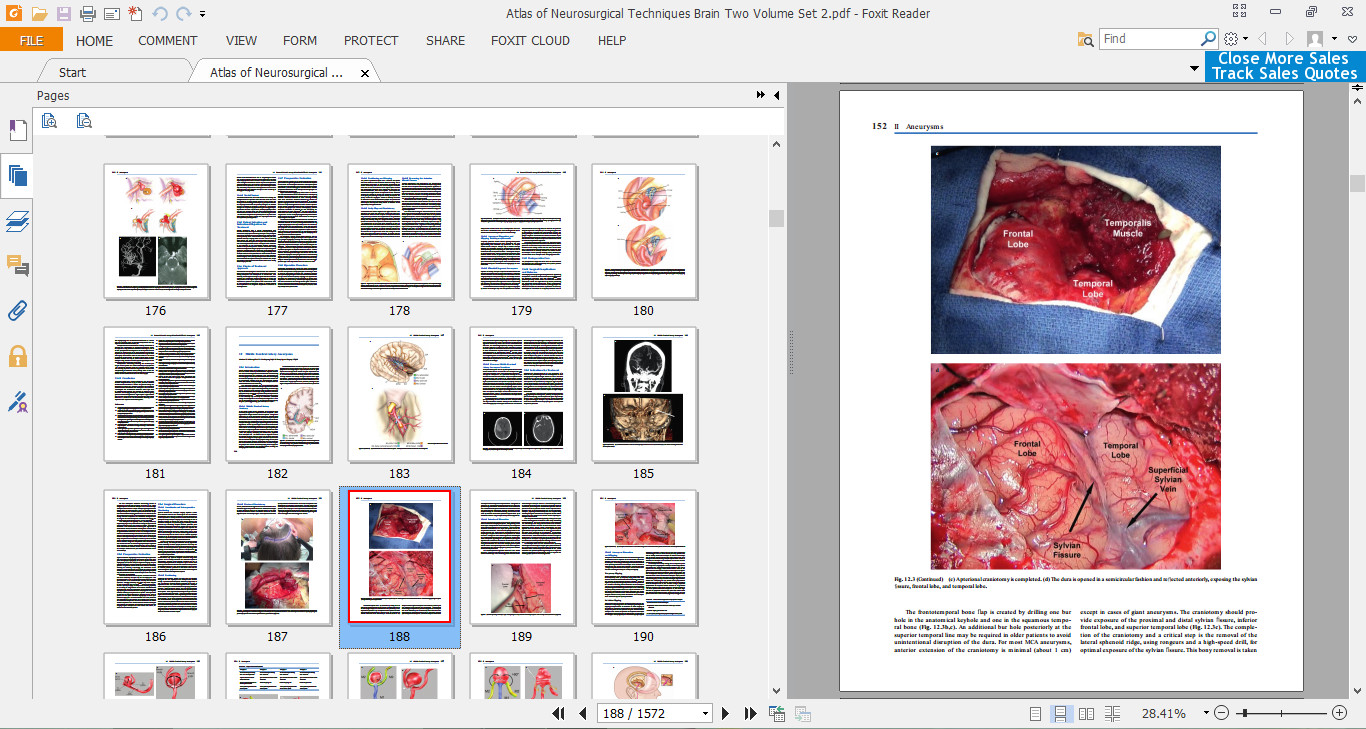The image size is (1366, 729).
Task: Open a PDF with the folder icon
Action: click(39, 14)
